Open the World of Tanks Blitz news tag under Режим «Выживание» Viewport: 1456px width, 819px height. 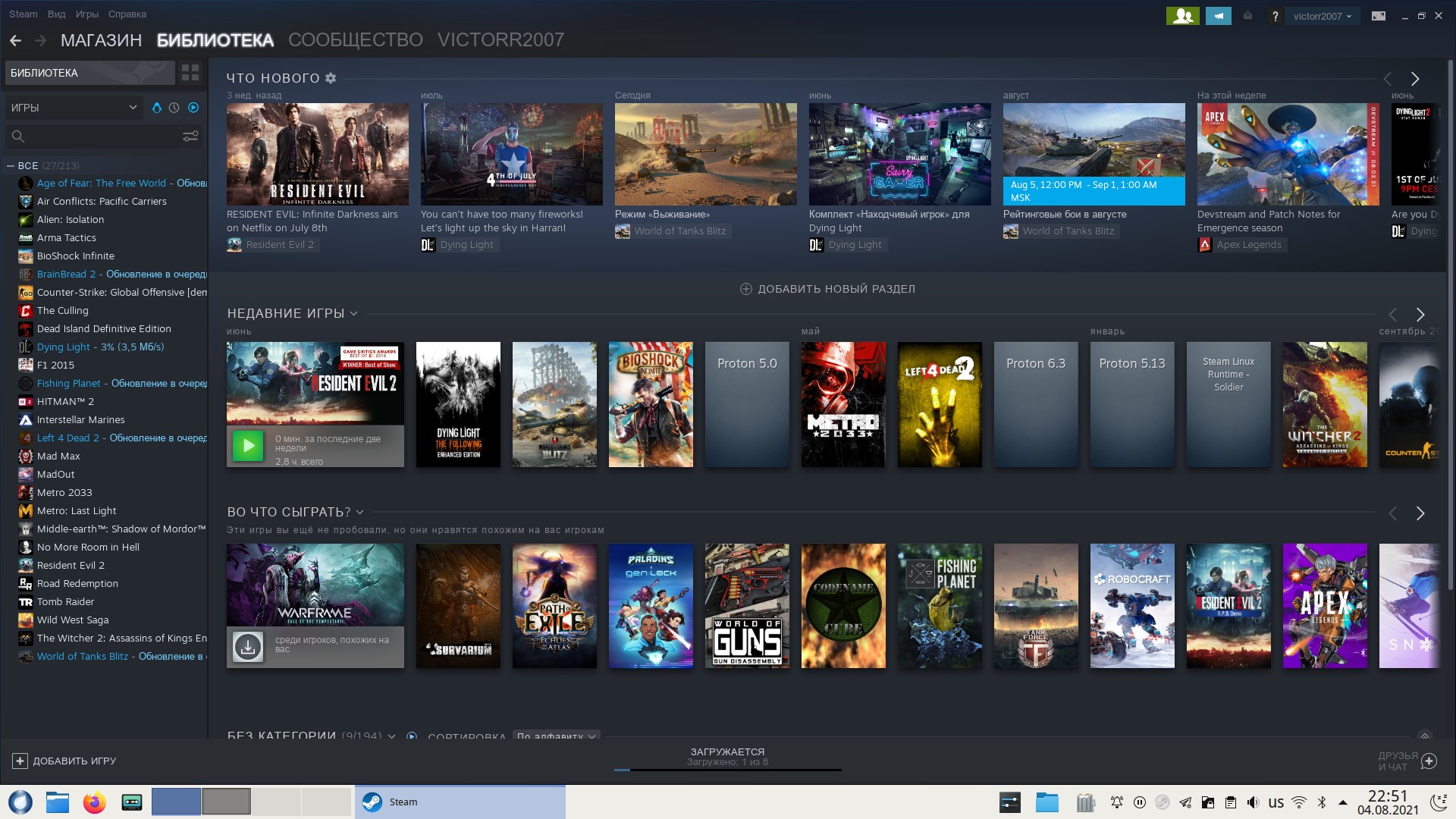pyautogui.click(x=673, y=231)
